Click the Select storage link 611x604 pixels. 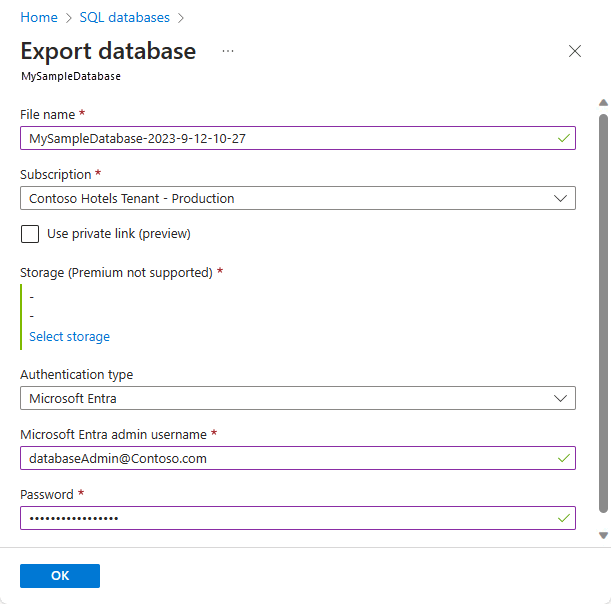pos(69,337)
